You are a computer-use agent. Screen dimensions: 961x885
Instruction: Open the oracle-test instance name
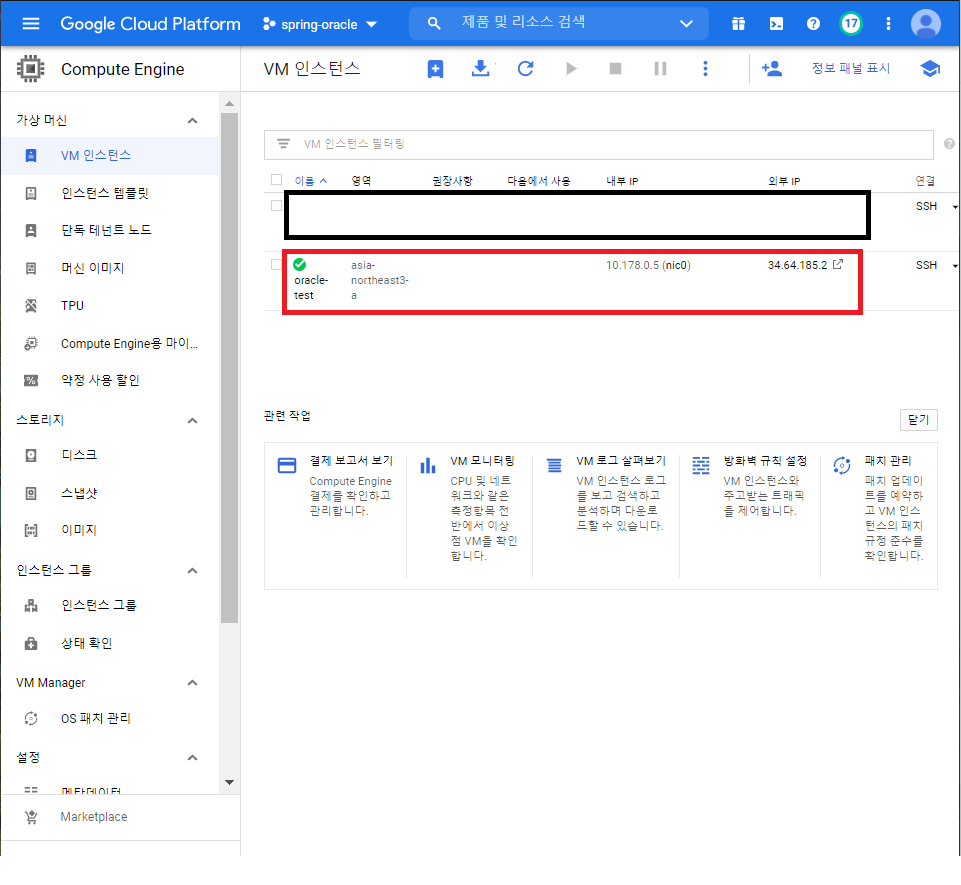(311, 287)
